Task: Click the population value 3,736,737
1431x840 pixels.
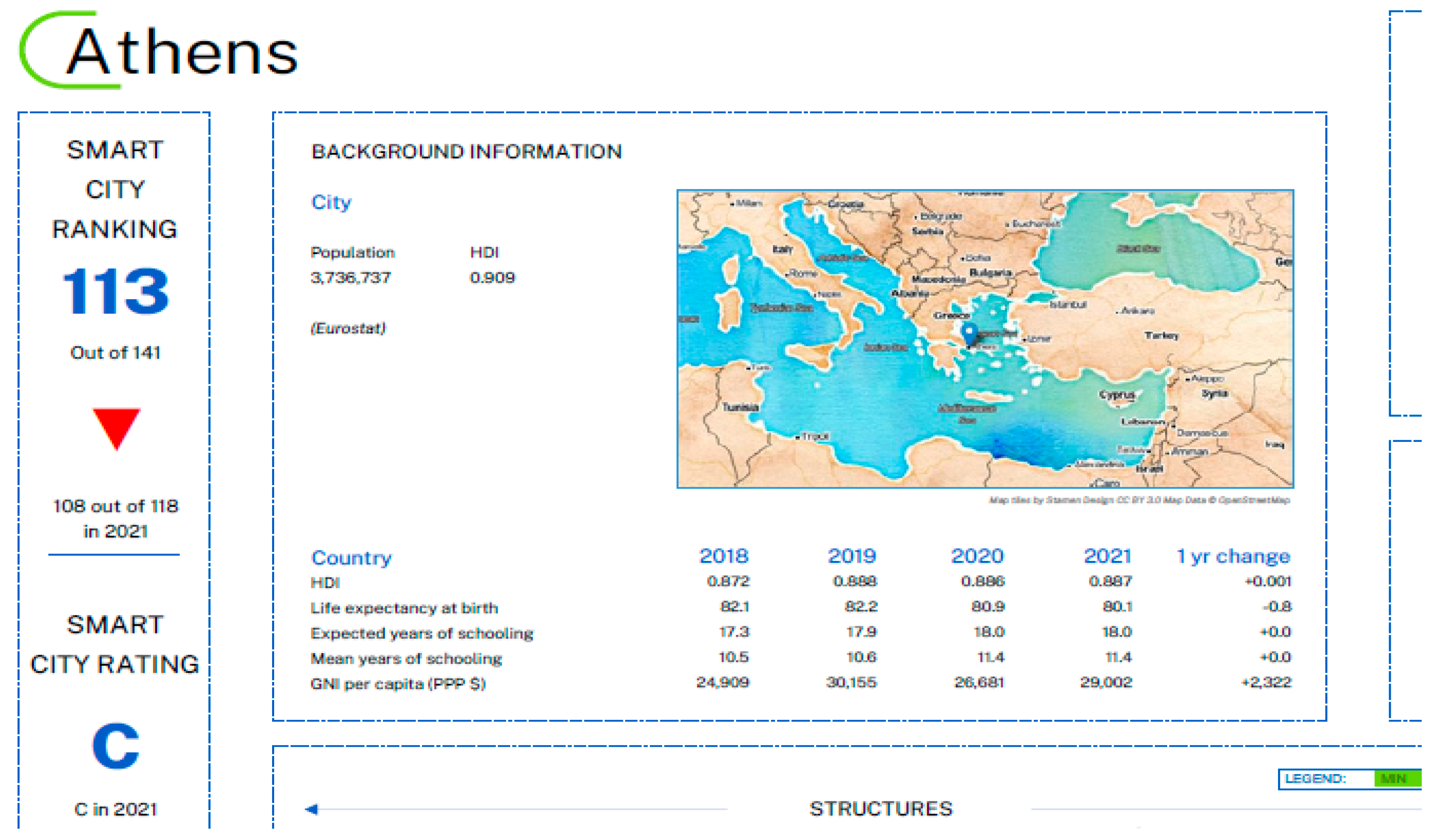Action: click(350, 278)
